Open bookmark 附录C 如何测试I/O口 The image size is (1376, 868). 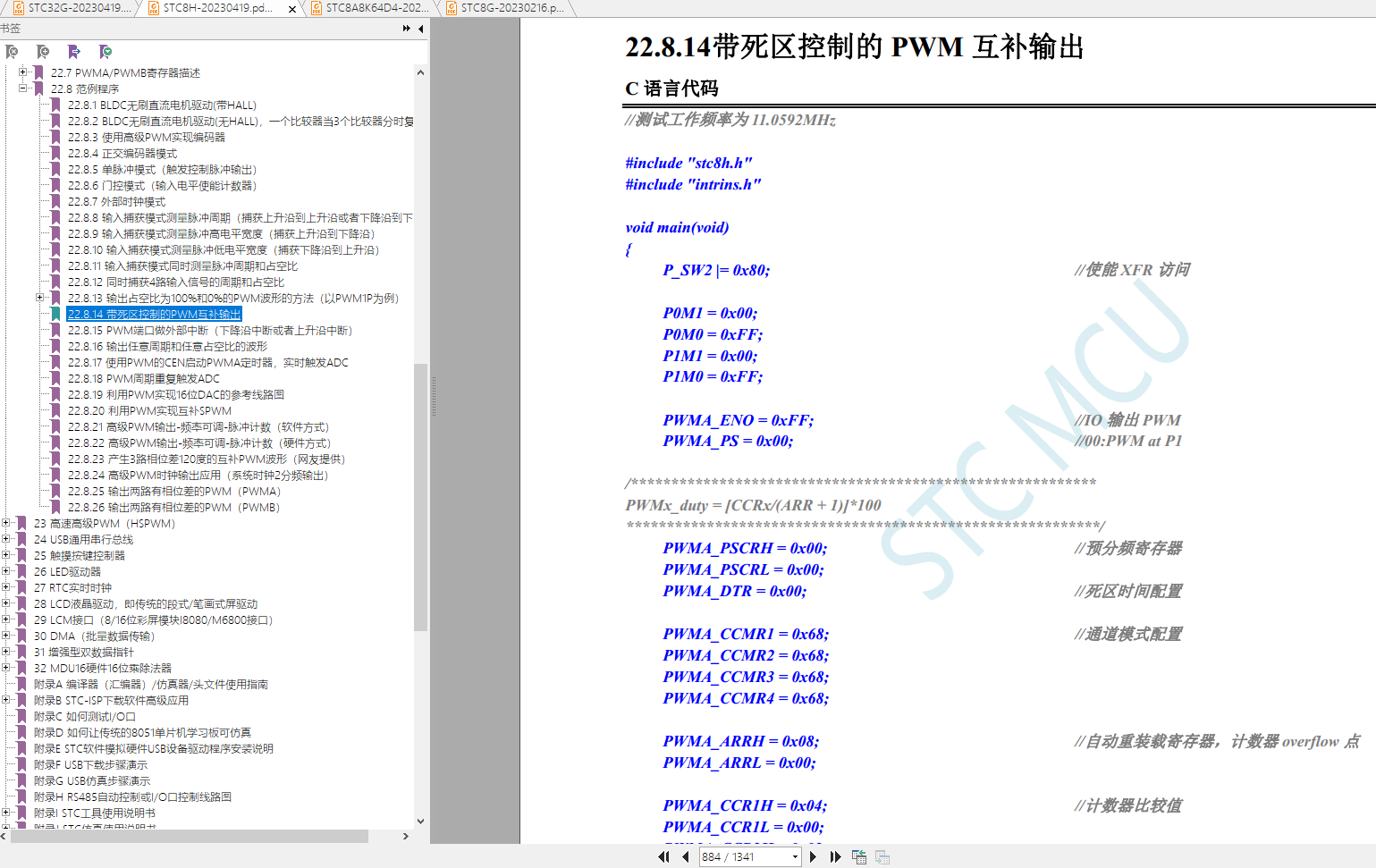85,716
